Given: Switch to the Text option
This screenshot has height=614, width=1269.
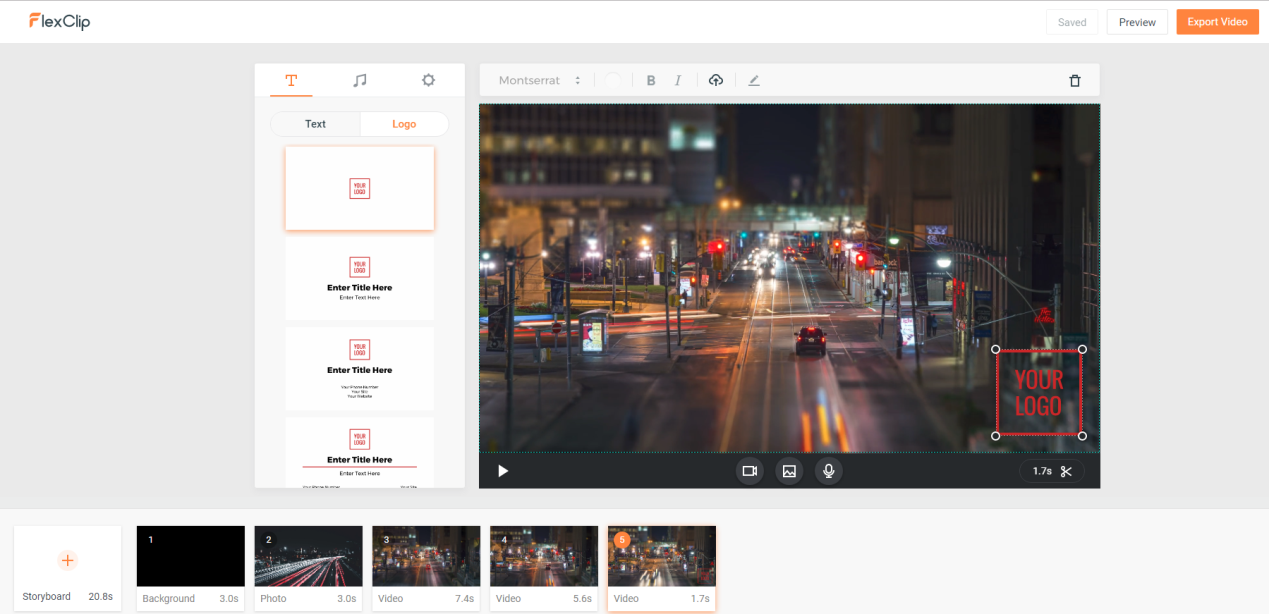Looking at the screenshot, I should [315, 124].
